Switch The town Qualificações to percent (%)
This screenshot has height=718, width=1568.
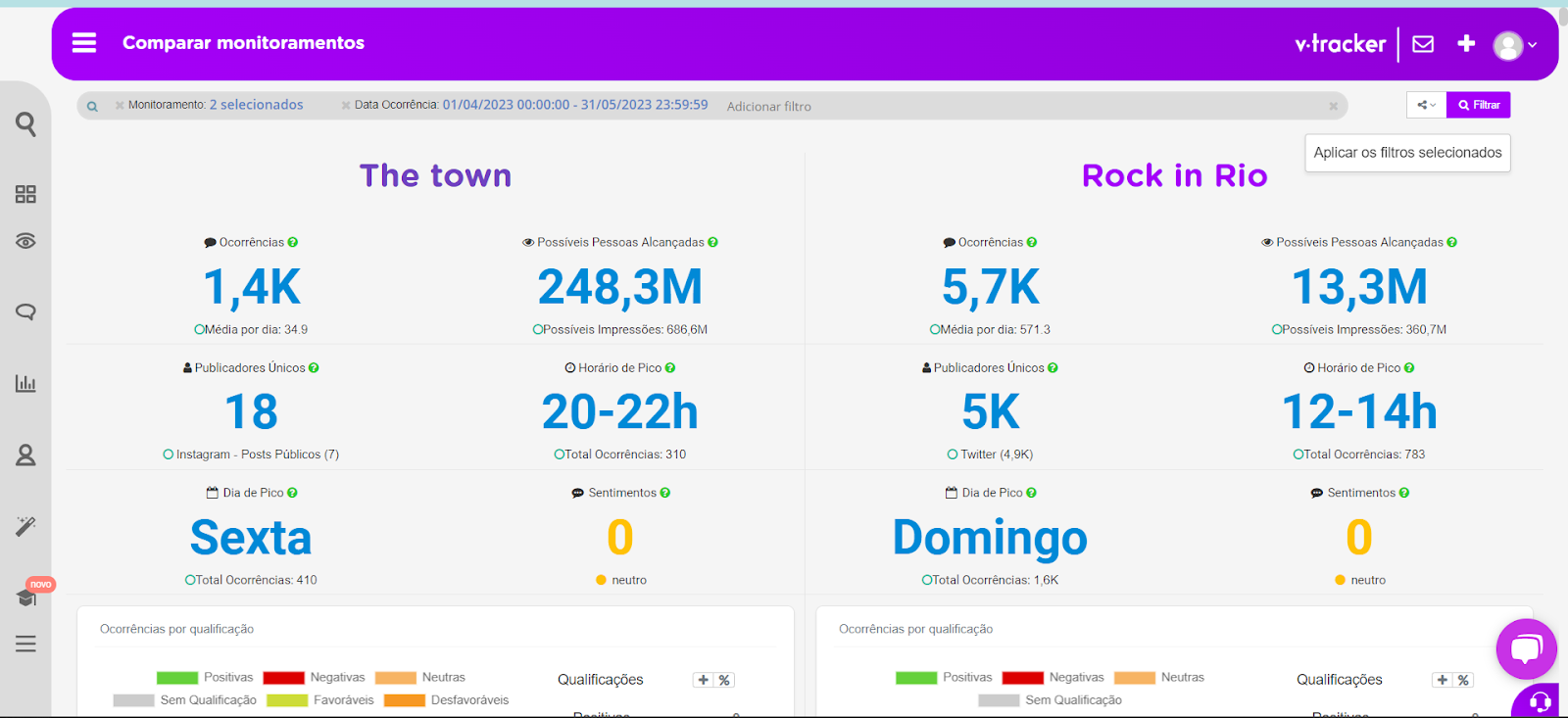click(724, 680)
